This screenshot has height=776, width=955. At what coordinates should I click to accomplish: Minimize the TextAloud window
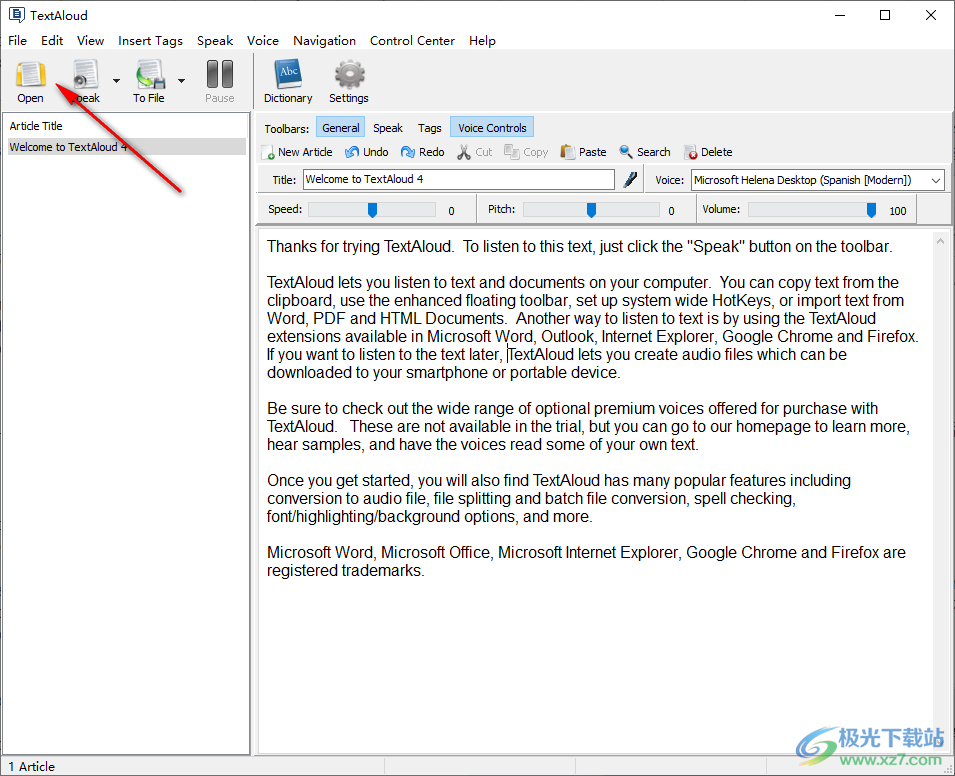point(840,15)
